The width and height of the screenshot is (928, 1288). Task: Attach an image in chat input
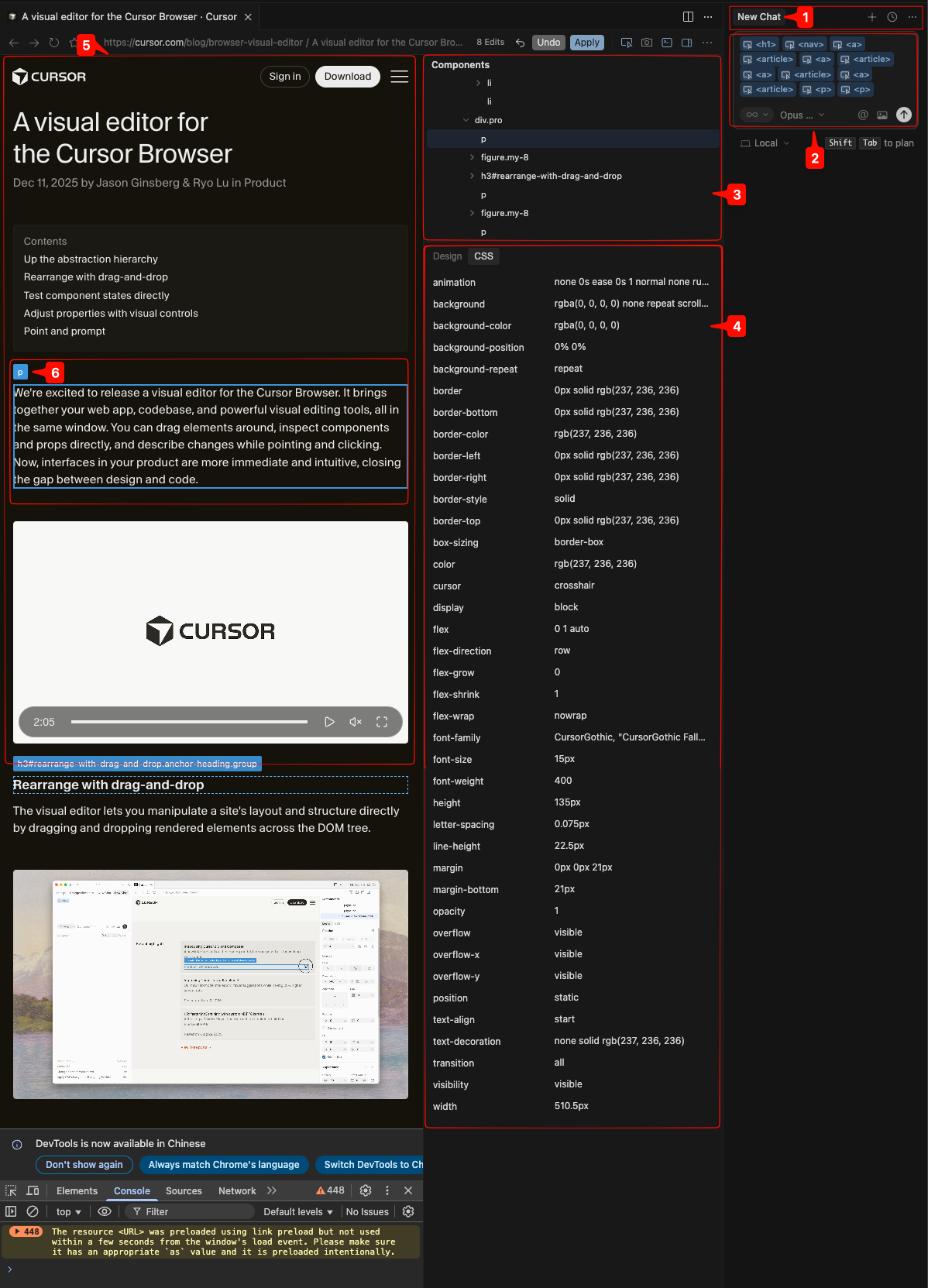[x=882, y=115]
